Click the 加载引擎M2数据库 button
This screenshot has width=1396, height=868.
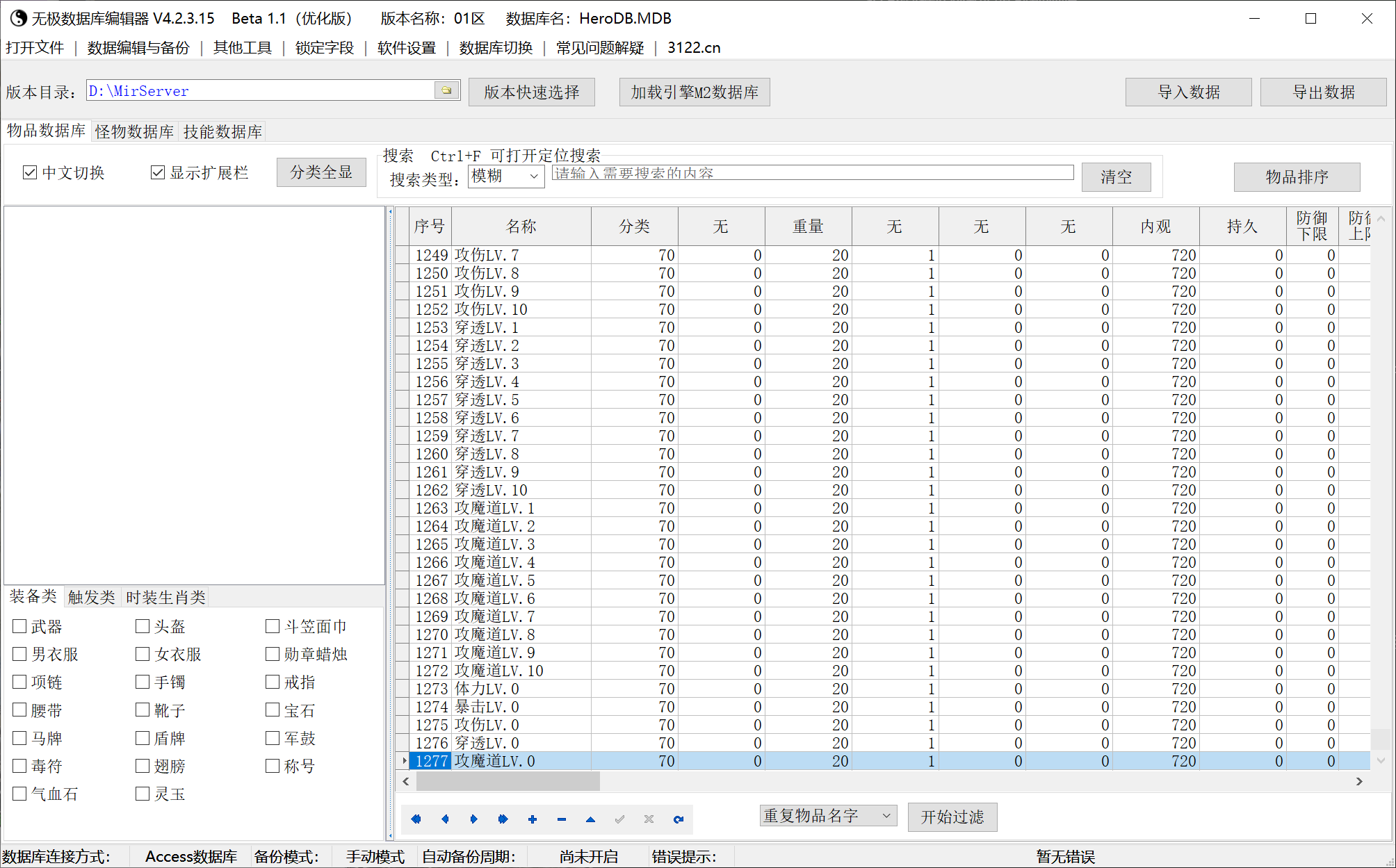[695, 92]
